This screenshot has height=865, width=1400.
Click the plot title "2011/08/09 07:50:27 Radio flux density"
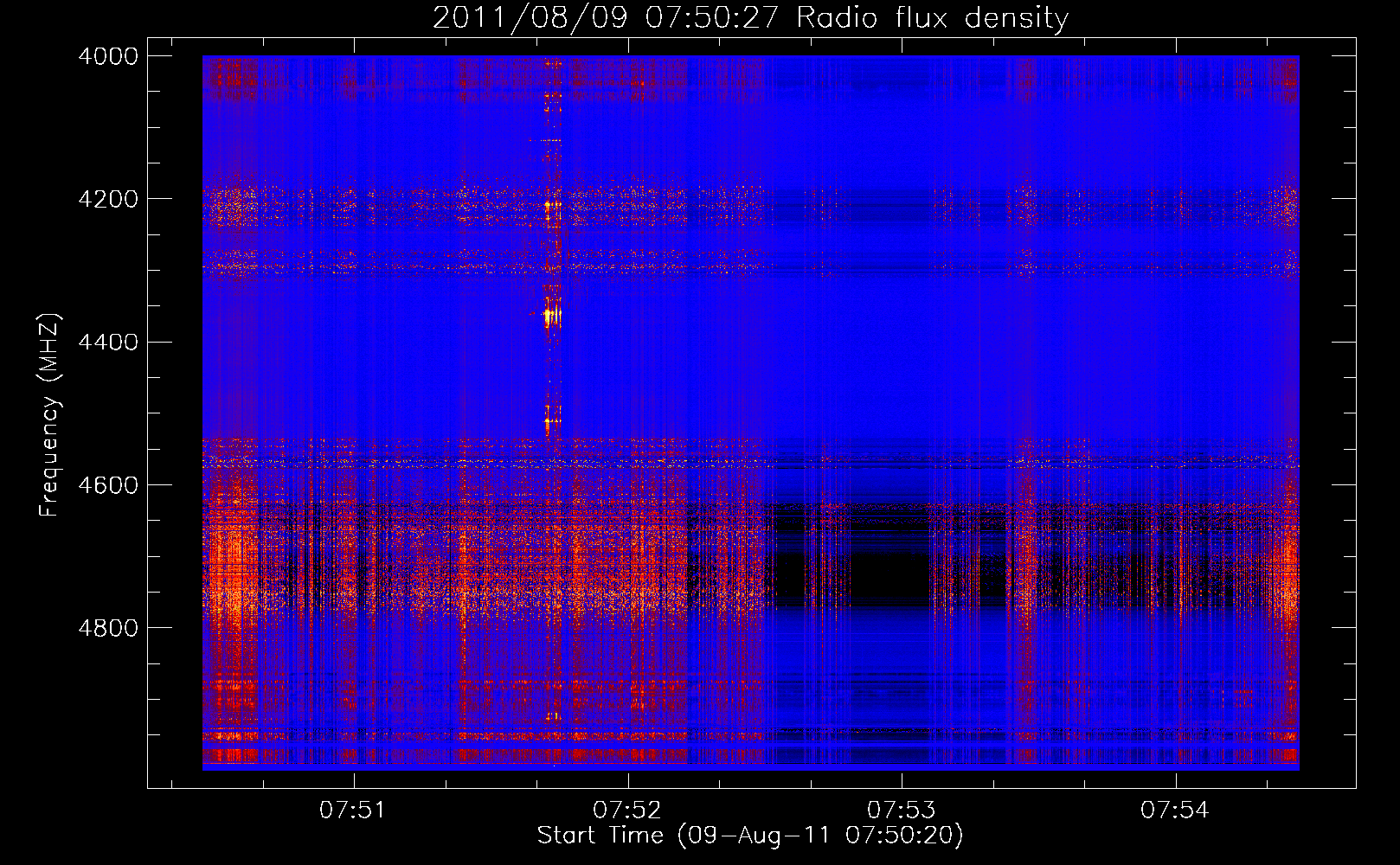750,17
